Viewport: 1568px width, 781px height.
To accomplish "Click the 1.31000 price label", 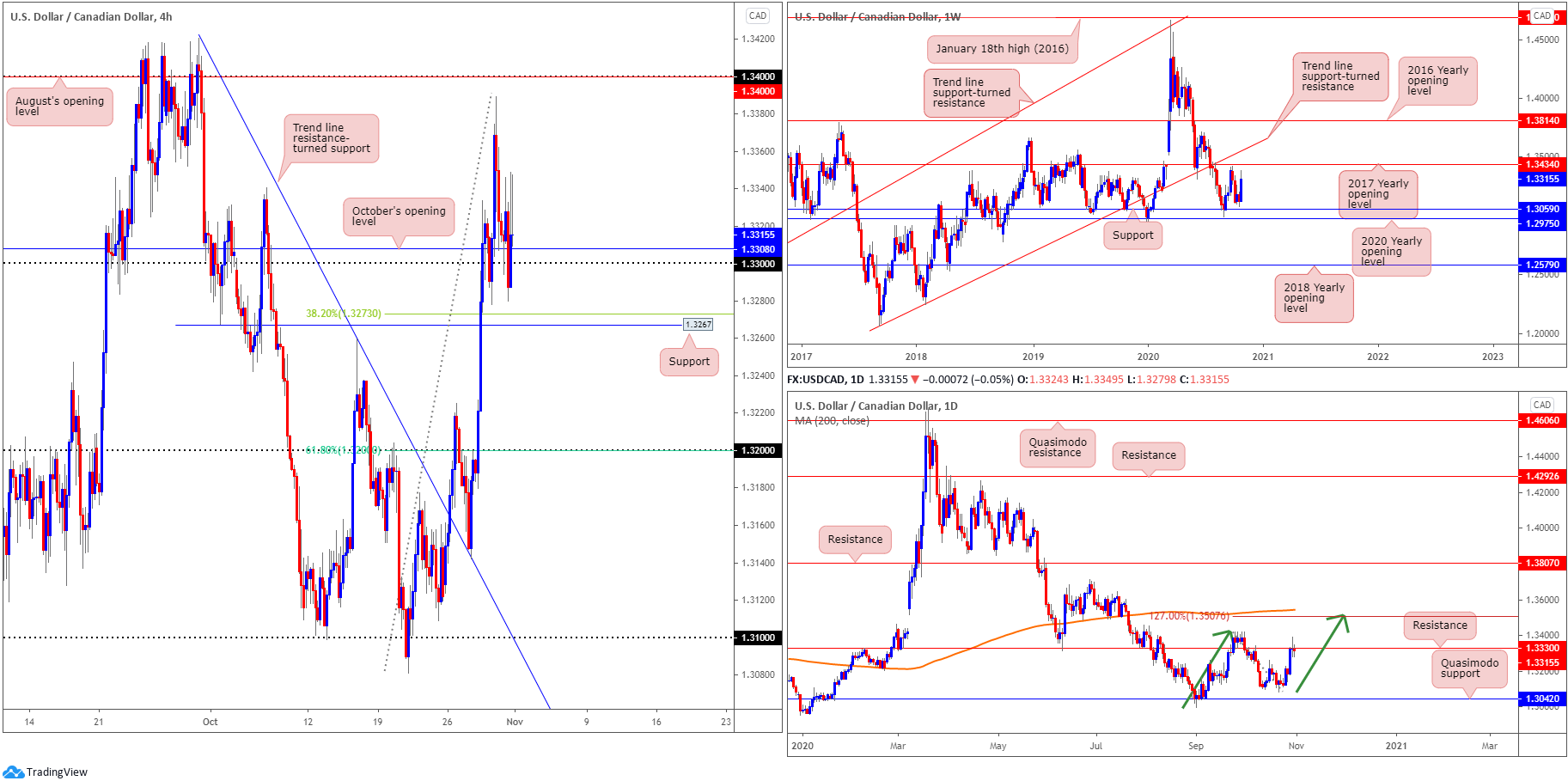I will (758, 638).
